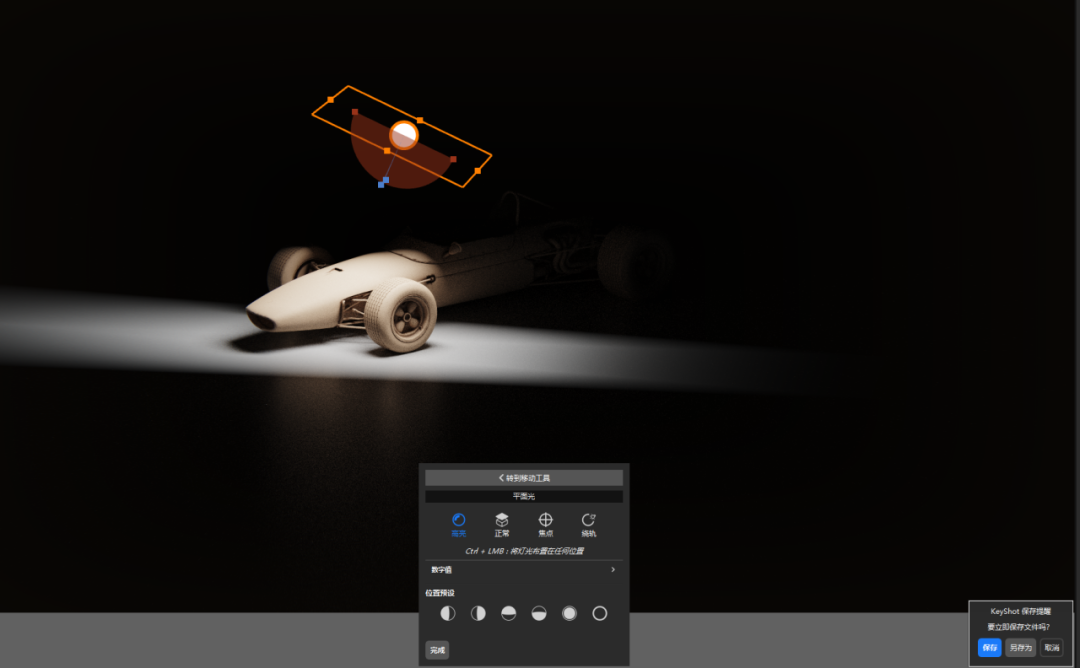
Task: Apply the right-half-filled position preset
Action: click(478, 613)
